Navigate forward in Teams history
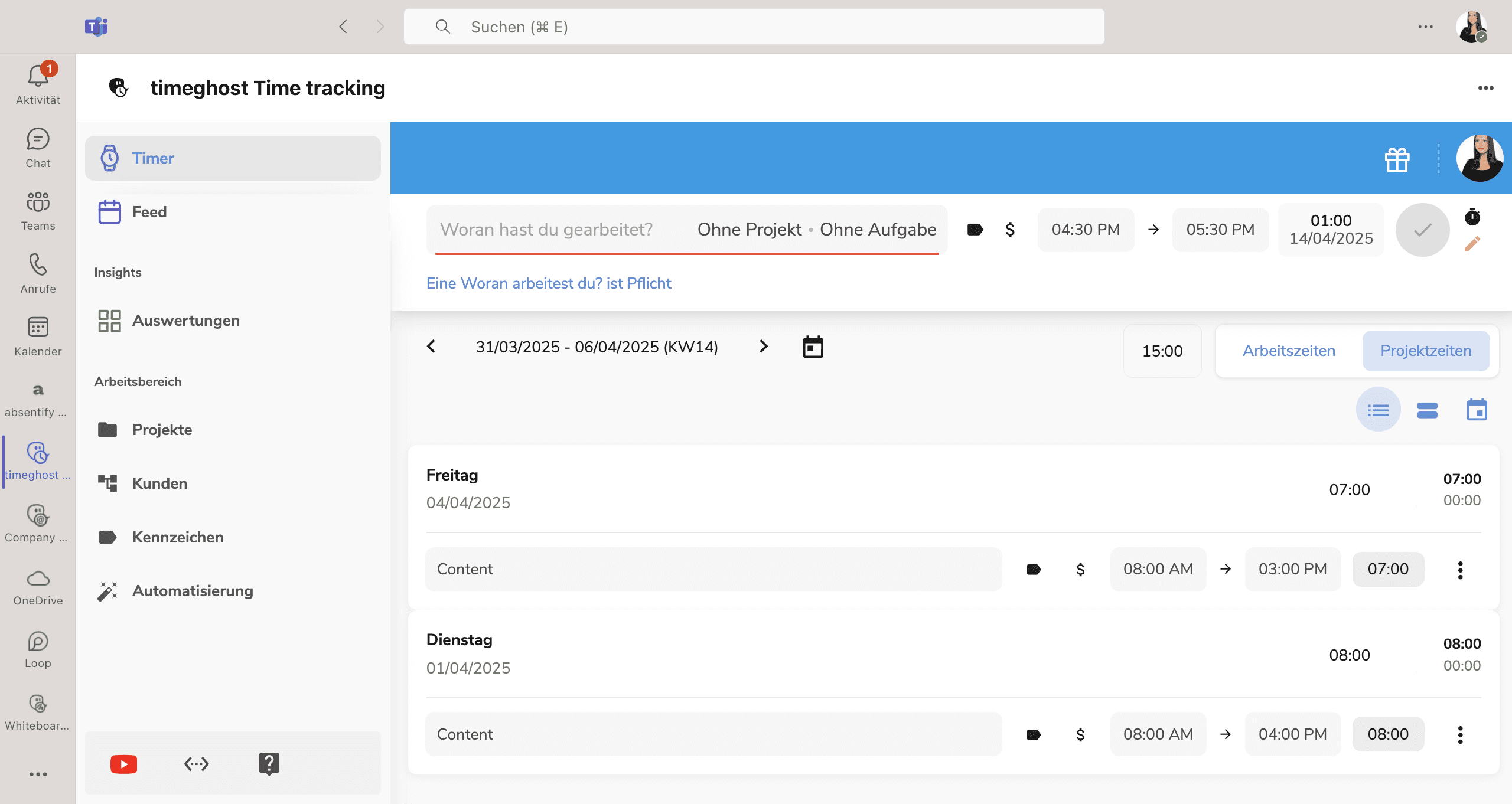The height and width of the screenshot is (804, 1512). pyautogui.click(x=380, y=27)
